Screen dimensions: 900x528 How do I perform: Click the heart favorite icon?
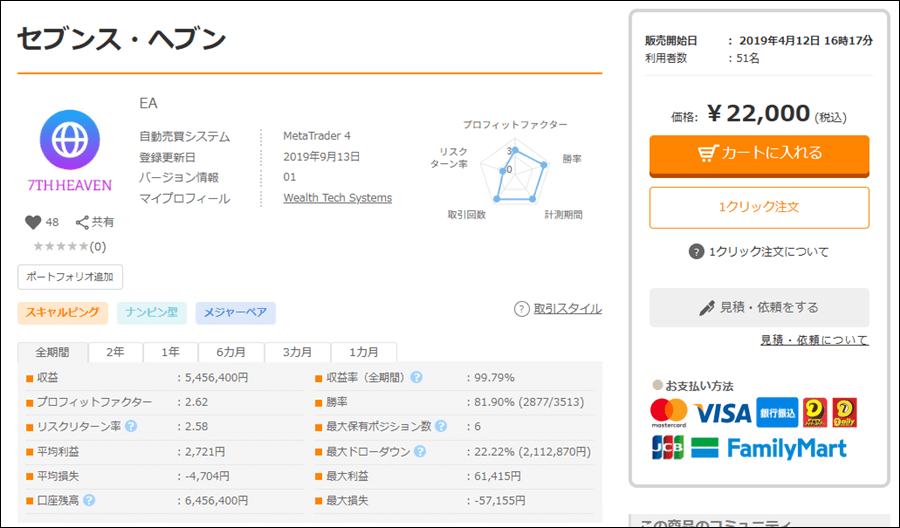click(32, 222)
